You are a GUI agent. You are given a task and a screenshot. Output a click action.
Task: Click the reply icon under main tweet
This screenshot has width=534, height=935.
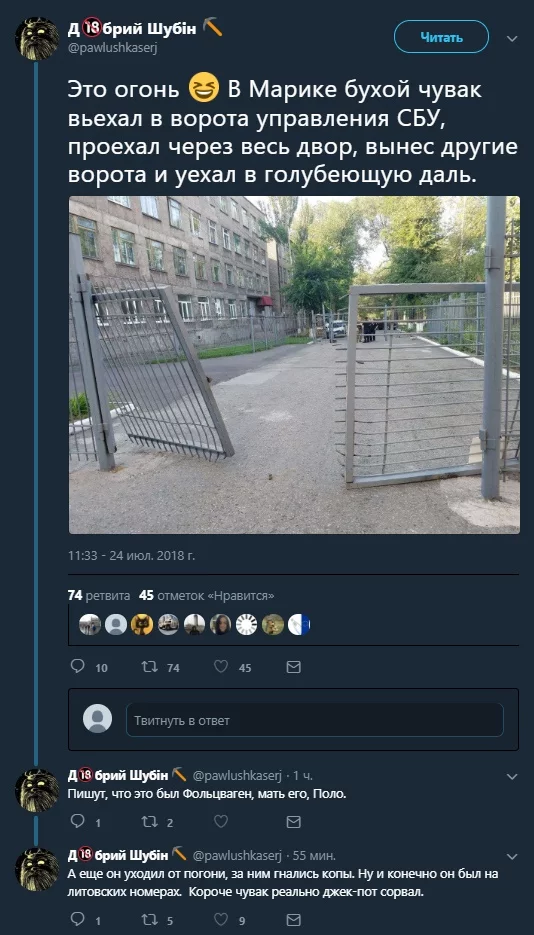coord(77,666)
